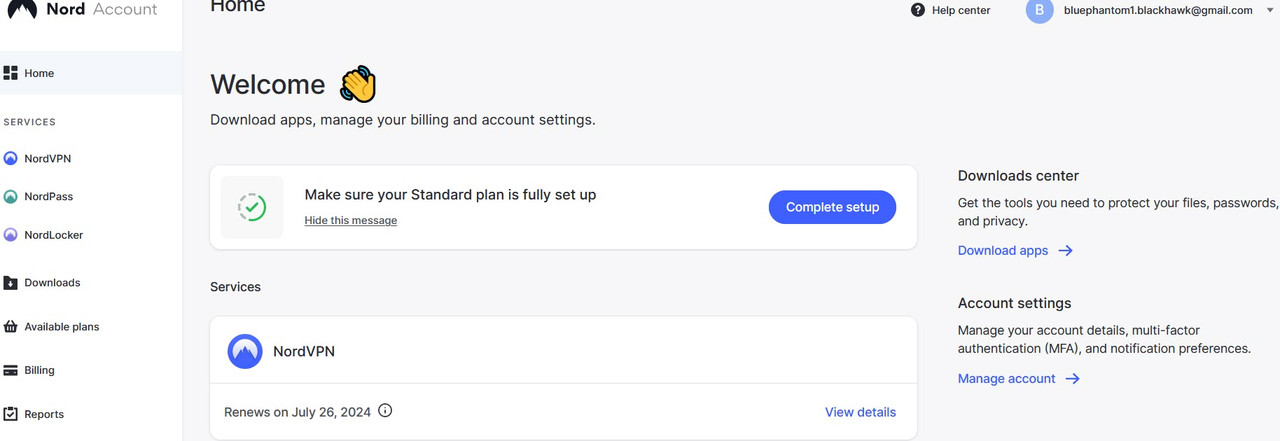Click the Reports clipboard icon
Screen dimensions: 1280x441
click(x=11, y=414)
